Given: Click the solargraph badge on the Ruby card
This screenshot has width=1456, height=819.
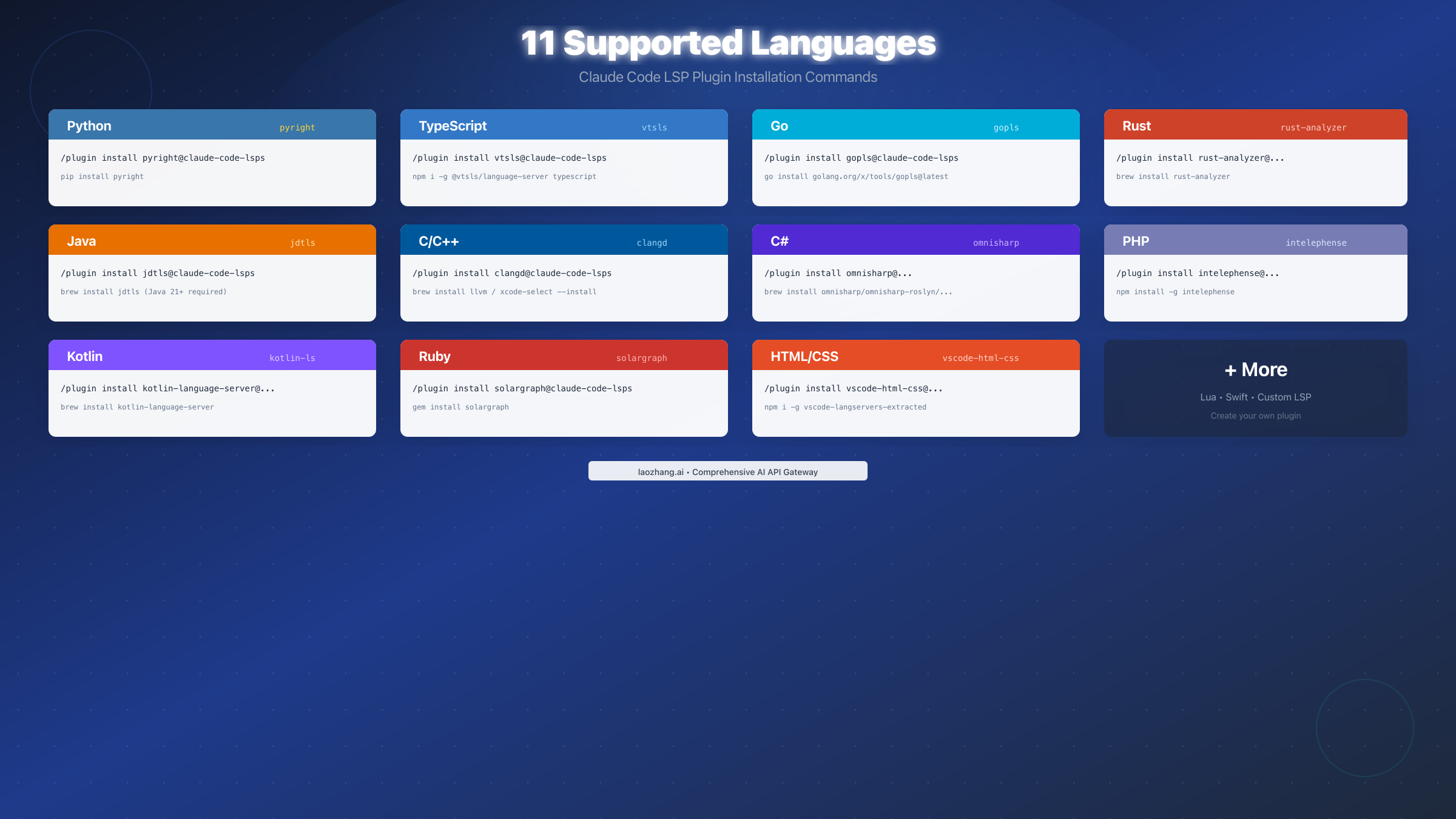Looking at the screenshot, I should 641,358.
